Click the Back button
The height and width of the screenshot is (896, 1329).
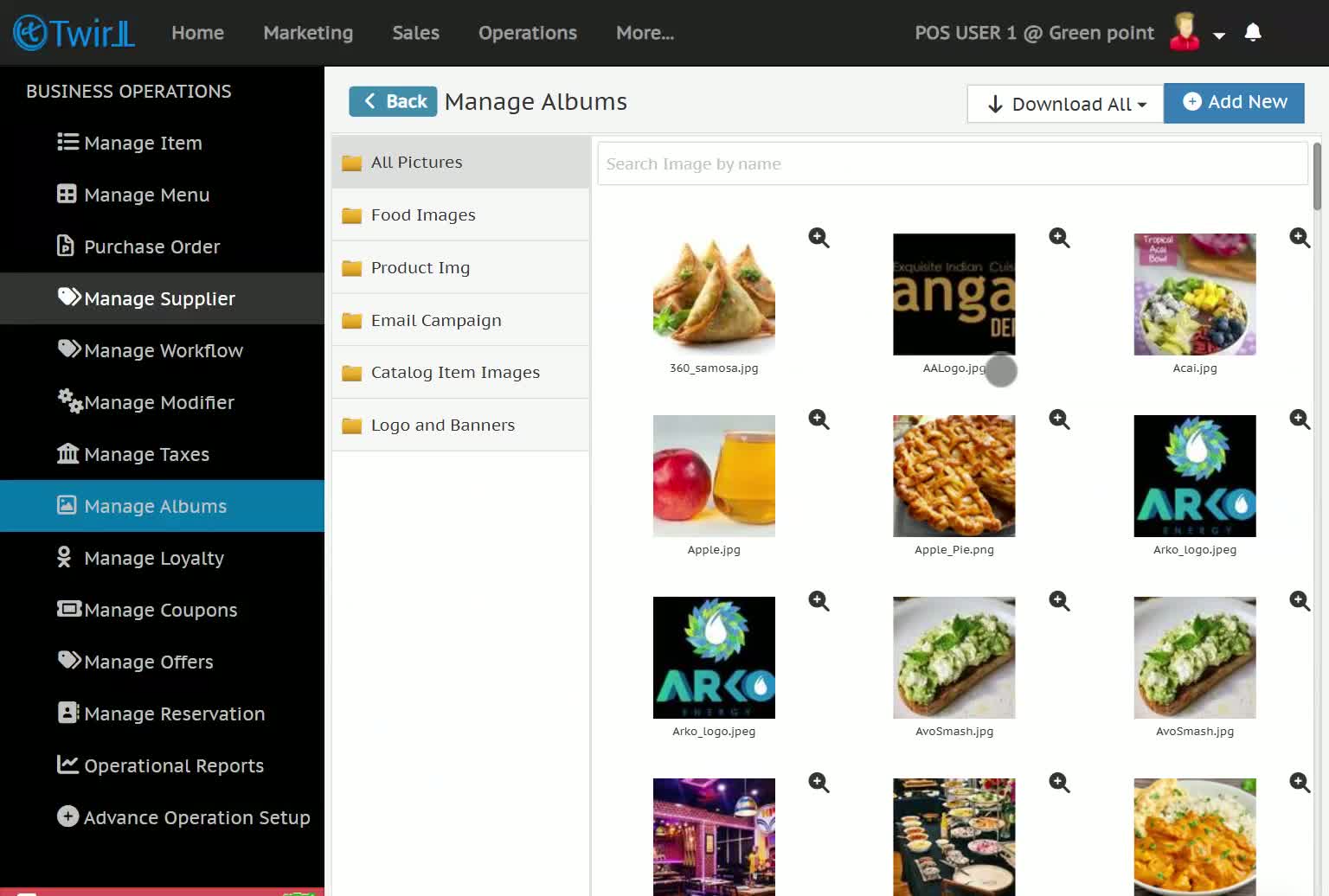tap(393, 101)
